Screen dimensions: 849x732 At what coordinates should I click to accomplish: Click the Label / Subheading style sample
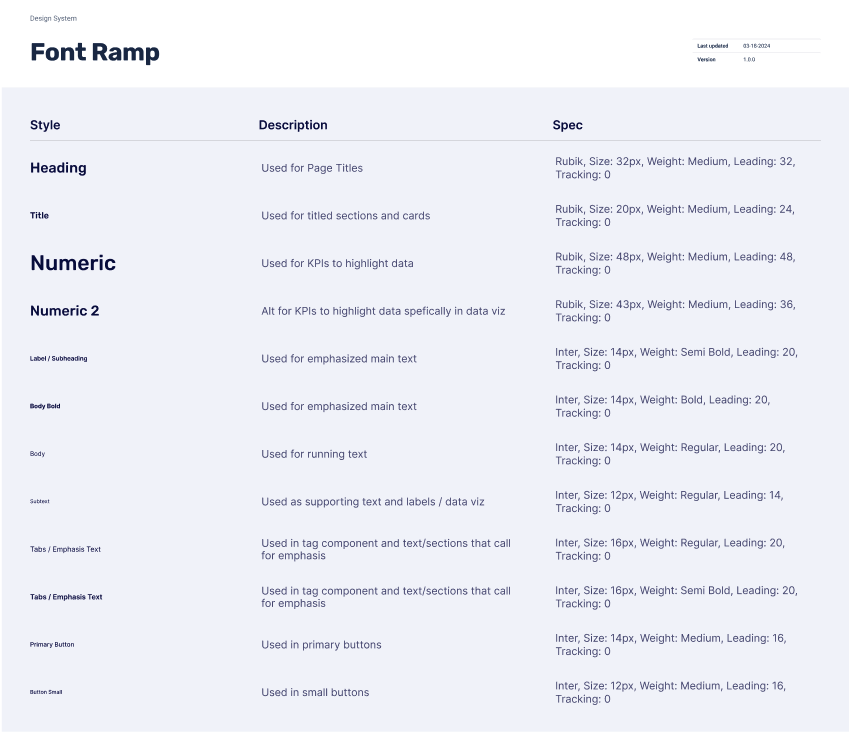[58, 358]
